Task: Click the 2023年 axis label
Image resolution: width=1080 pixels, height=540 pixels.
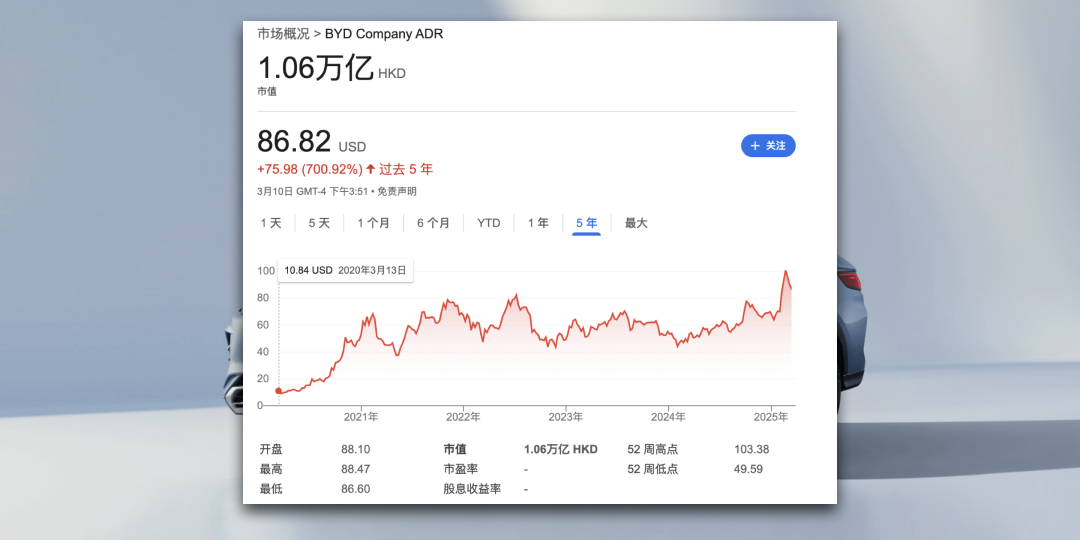Action: (x=566, y=417)
